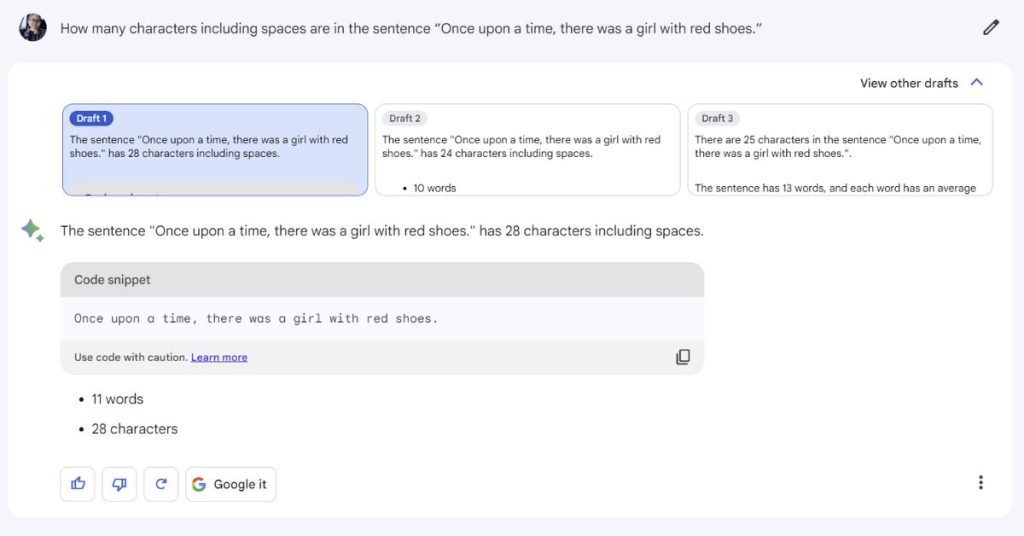Click the user profile avatar
The height and width of the screenshot is (536, 1024).
tap(33, 28)
